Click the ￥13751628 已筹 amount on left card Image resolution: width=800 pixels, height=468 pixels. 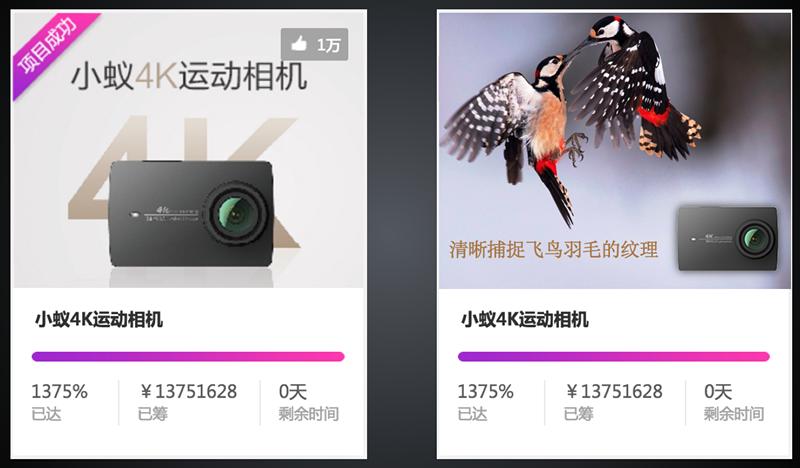[x=188, y=402]
